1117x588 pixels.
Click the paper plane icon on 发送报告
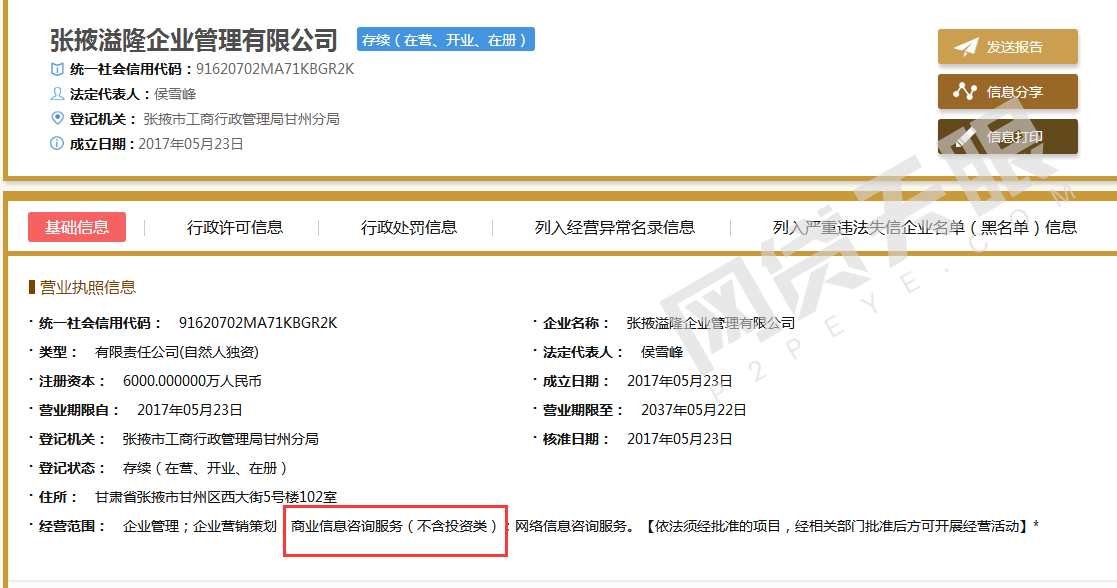(x=966, y=47)
